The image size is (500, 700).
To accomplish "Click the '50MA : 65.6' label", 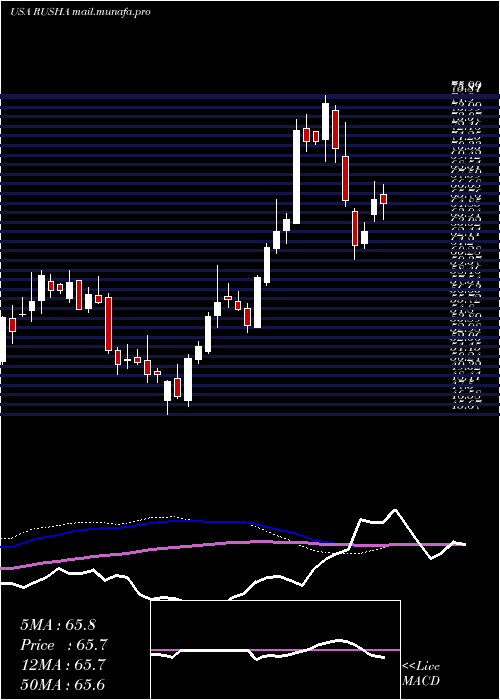I will pyautogui.click(x=62, y=685).
